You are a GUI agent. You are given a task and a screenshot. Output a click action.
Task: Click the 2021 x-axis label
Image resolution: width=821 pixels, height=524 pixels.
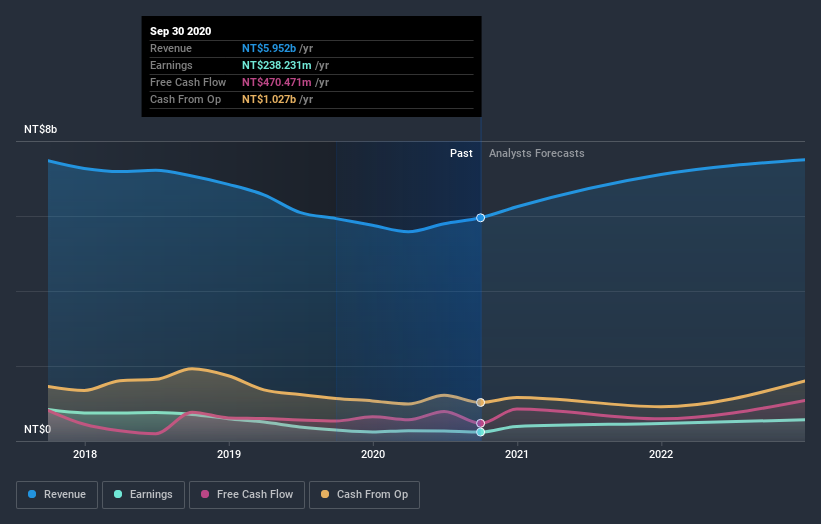coord(517,454)
